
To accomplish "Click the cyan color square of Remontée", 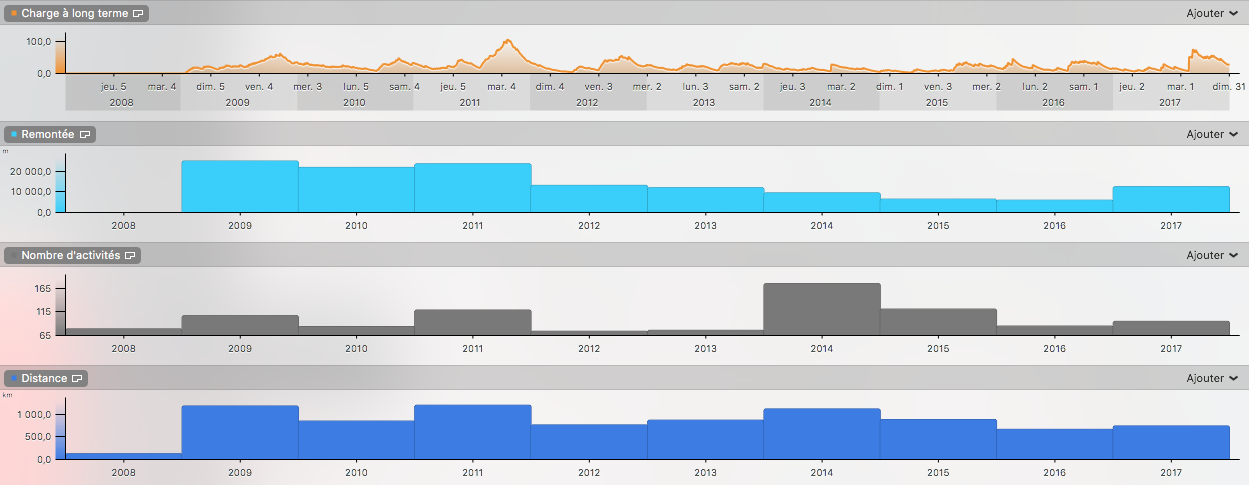I will pos(14,134).
